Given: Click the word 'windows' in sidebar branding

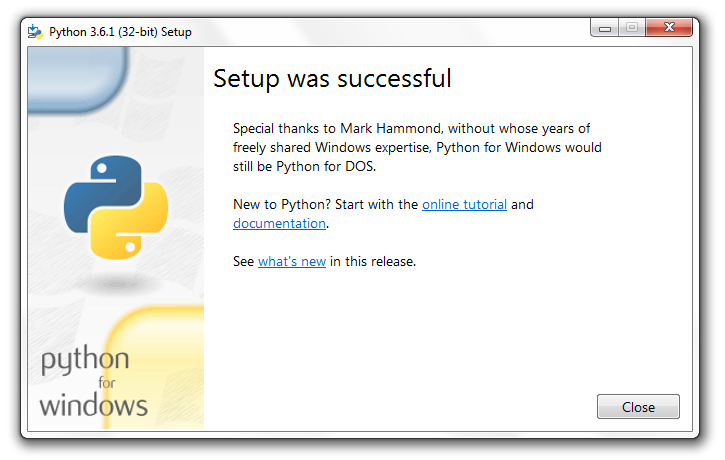Looking at the screenshot, I should tap(93, 406).
